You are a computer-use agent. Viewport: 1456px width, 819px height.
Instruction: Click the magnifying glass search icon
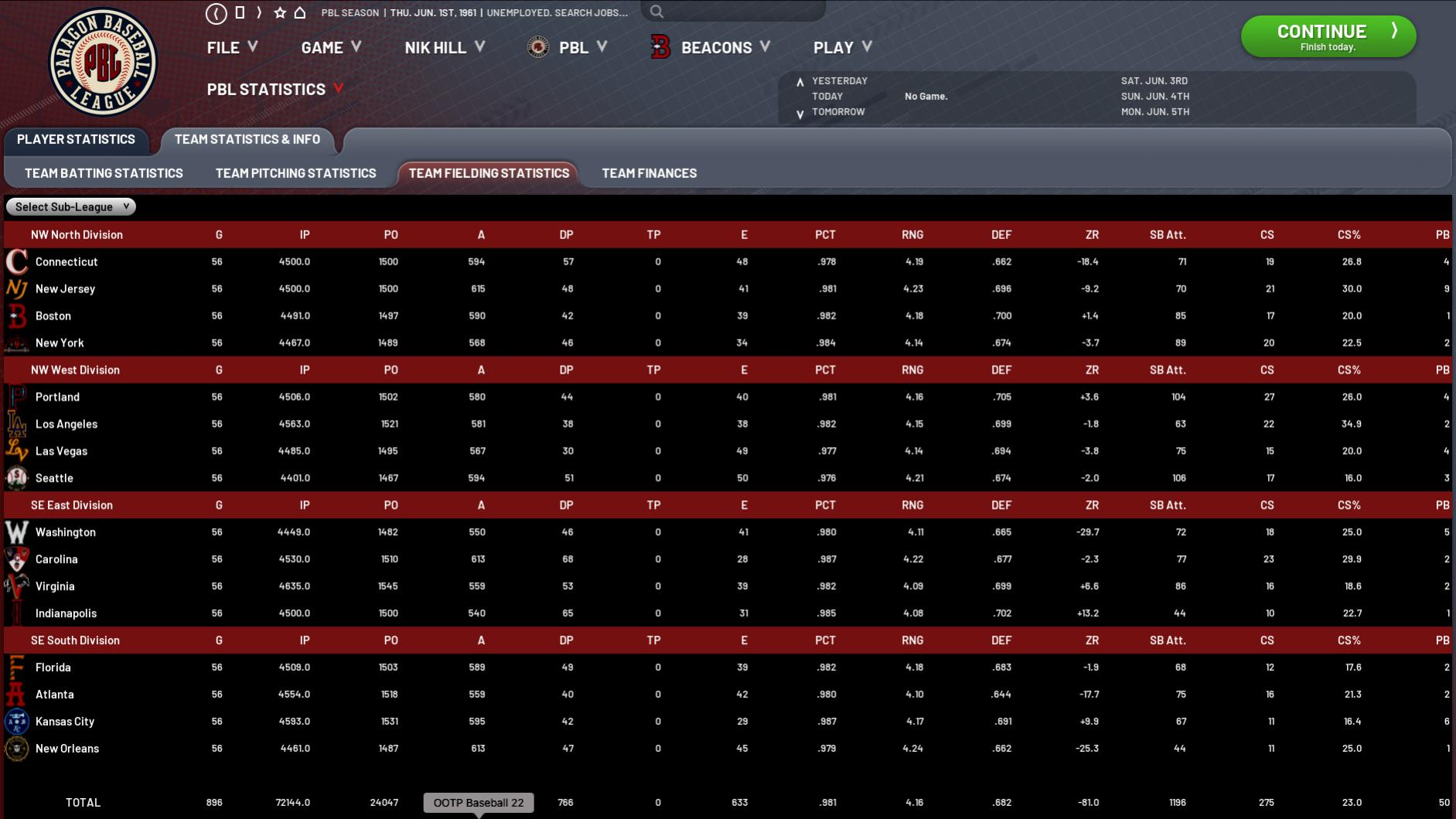pyautogui.click(x=656, y=12)
